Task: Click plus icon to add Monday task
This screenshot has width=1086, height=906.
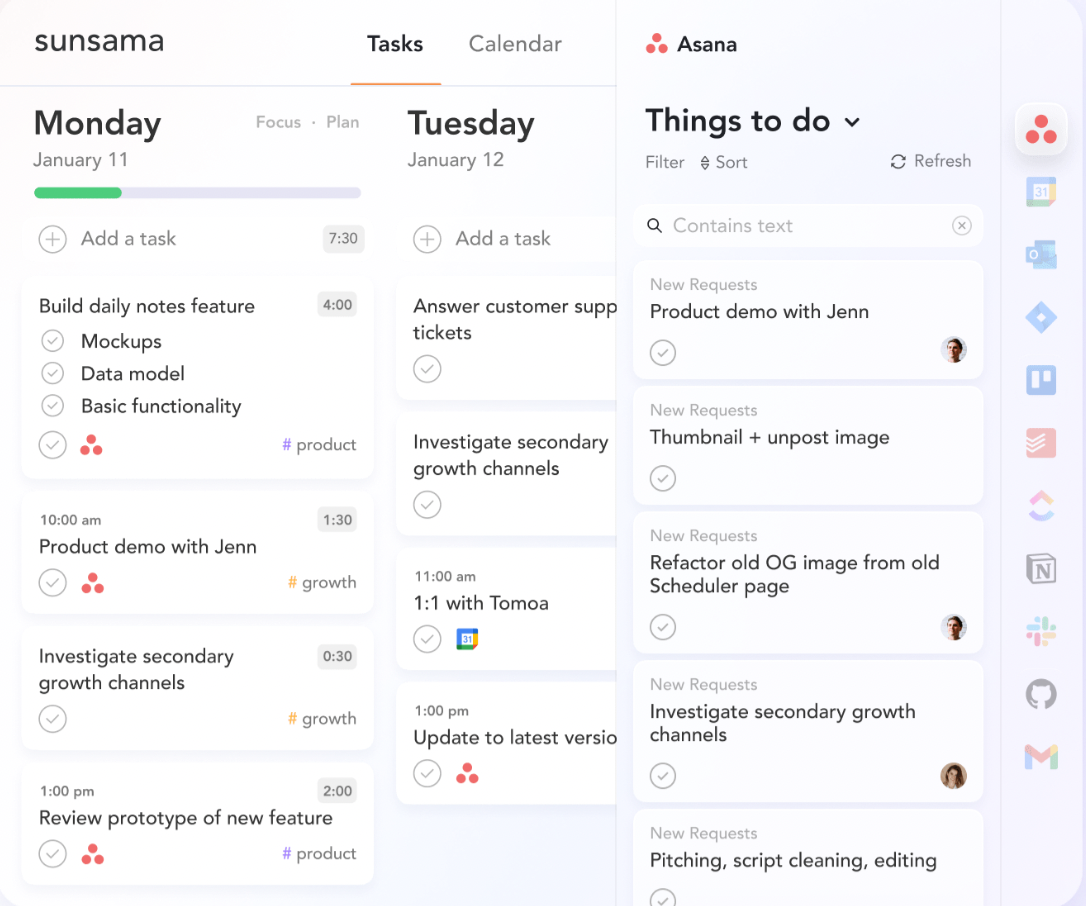Action: click(53, 239)
